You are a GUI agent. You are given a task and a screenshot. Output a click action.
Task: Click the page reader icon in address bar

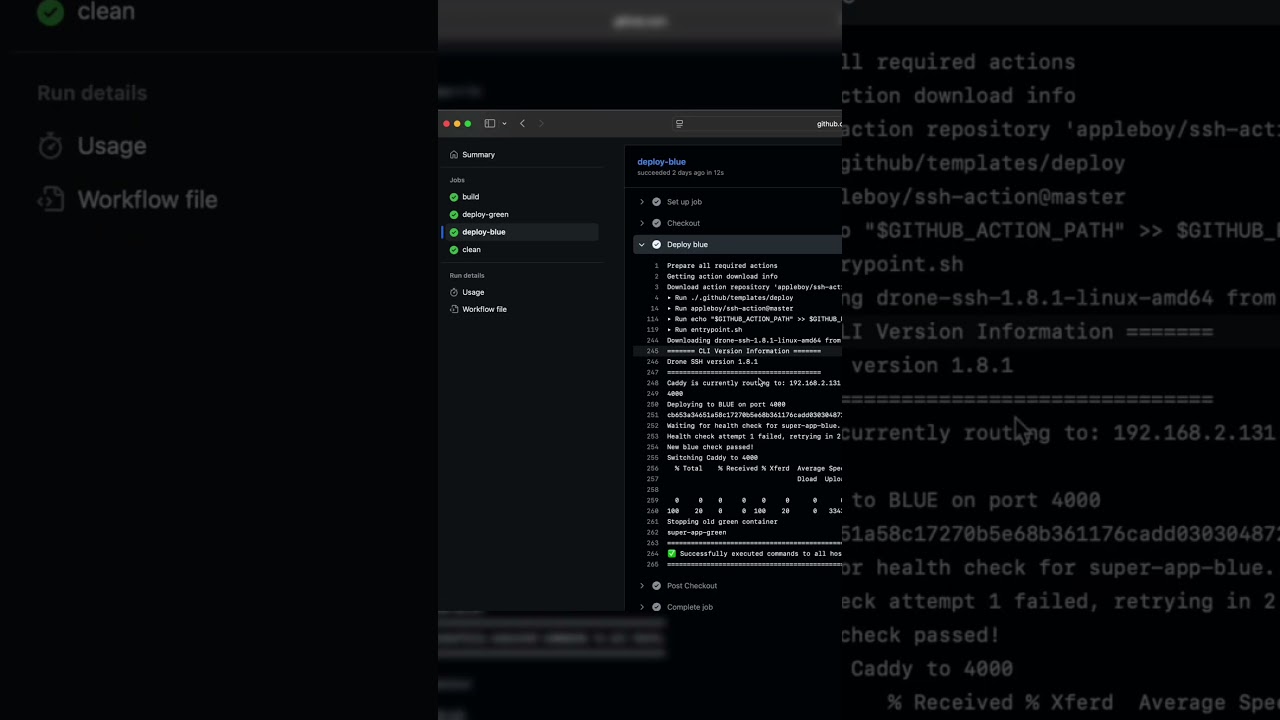[680, 124]
